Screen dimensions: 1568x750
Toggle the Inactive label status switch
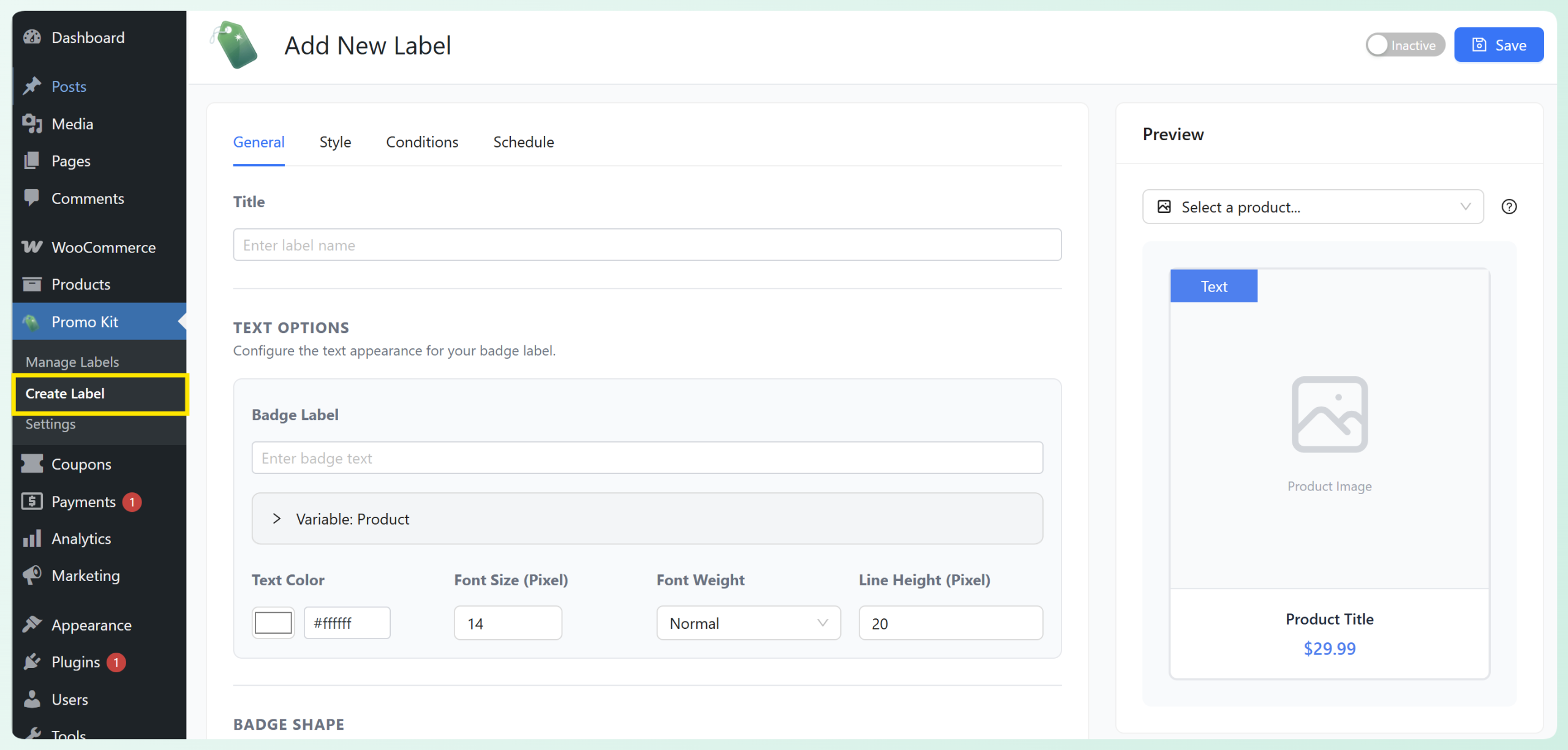1404,45
